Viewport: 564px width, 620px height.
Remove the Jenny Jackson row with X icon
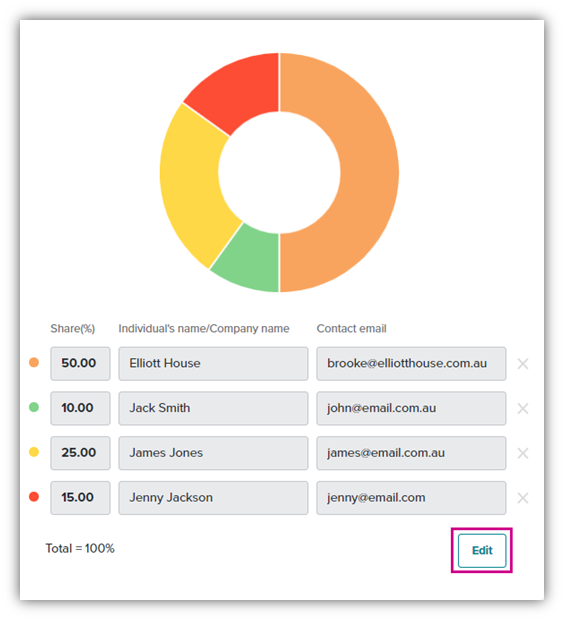tap(522, 497)
